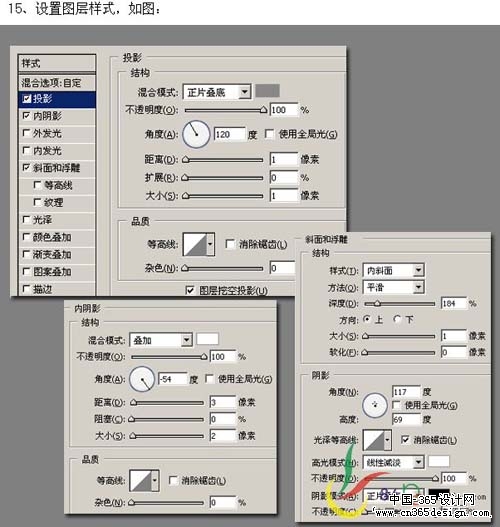Click the 样式 header button
This screenshot has height=527, width=500.
click(57, 63)
